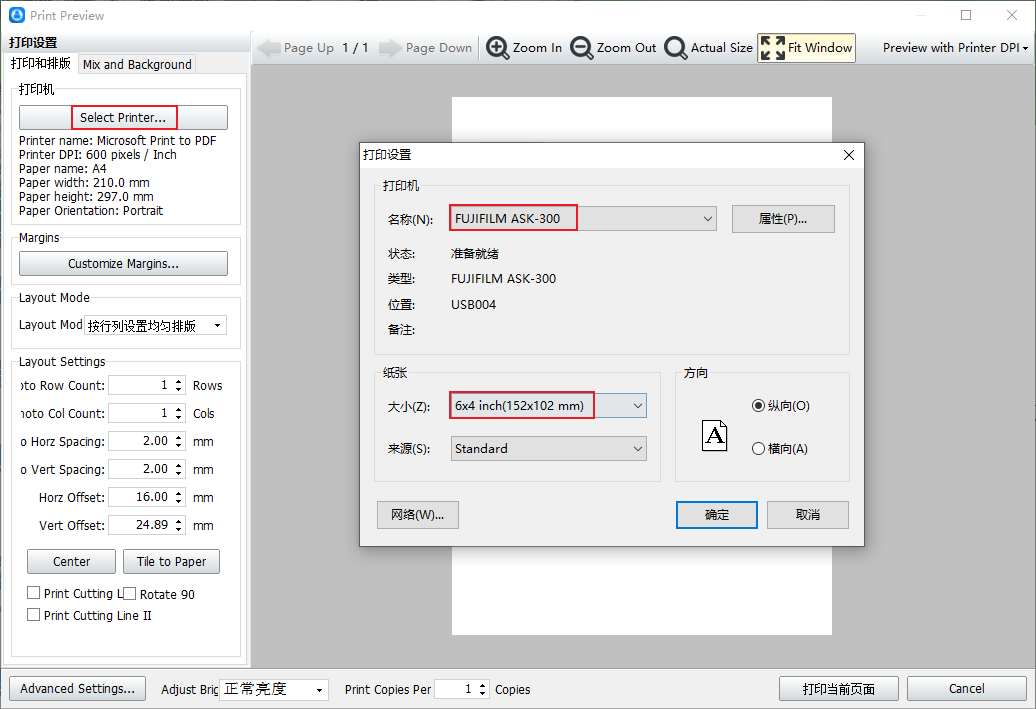Open Customize Margins... button
The height and width of the screenshot is (709, 1036).
[124, 264]
